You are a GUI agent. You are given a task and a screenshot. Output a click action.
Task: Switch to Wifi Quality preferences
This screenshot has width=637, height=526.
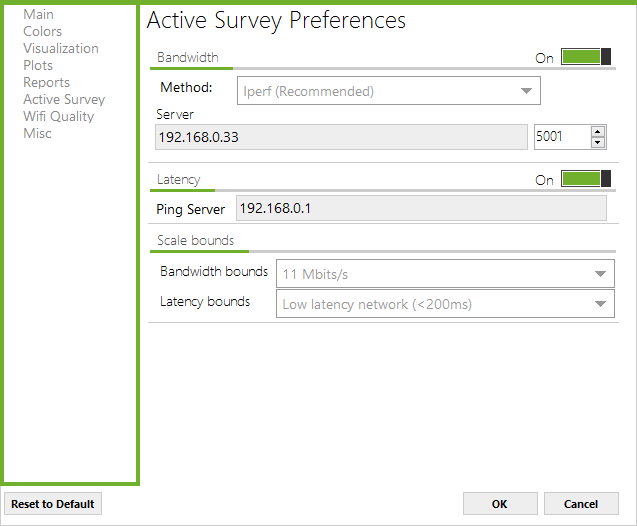coord(58,117)
